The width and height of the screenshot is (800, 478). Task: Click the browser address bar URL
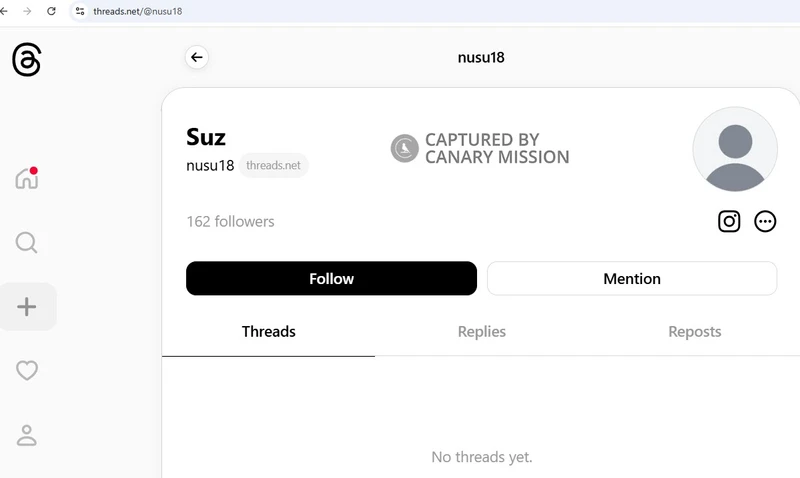point(138,11)
